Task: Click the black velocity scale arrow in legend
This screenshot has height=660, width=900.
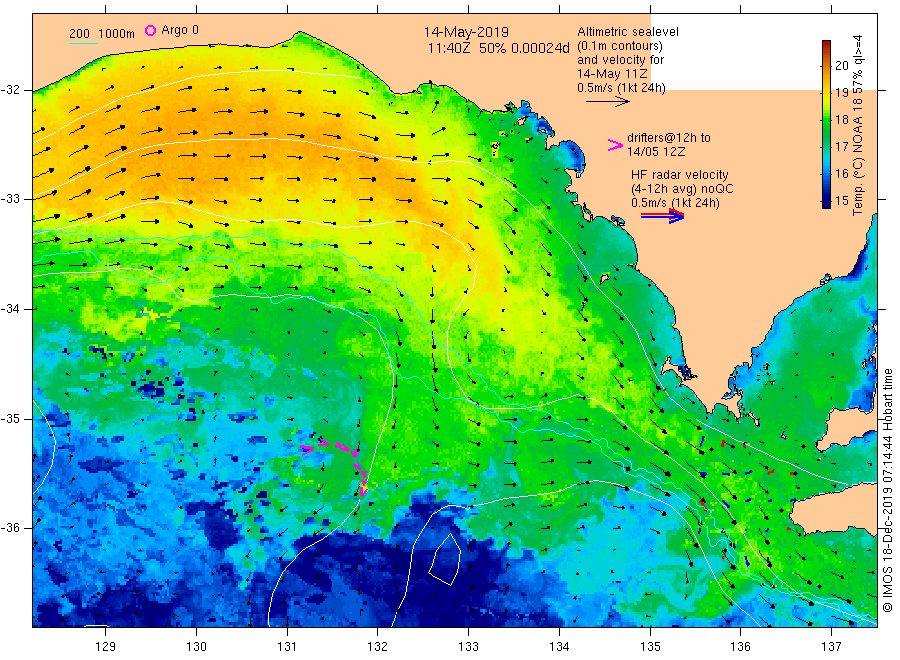Action: [x=607, y=102]
